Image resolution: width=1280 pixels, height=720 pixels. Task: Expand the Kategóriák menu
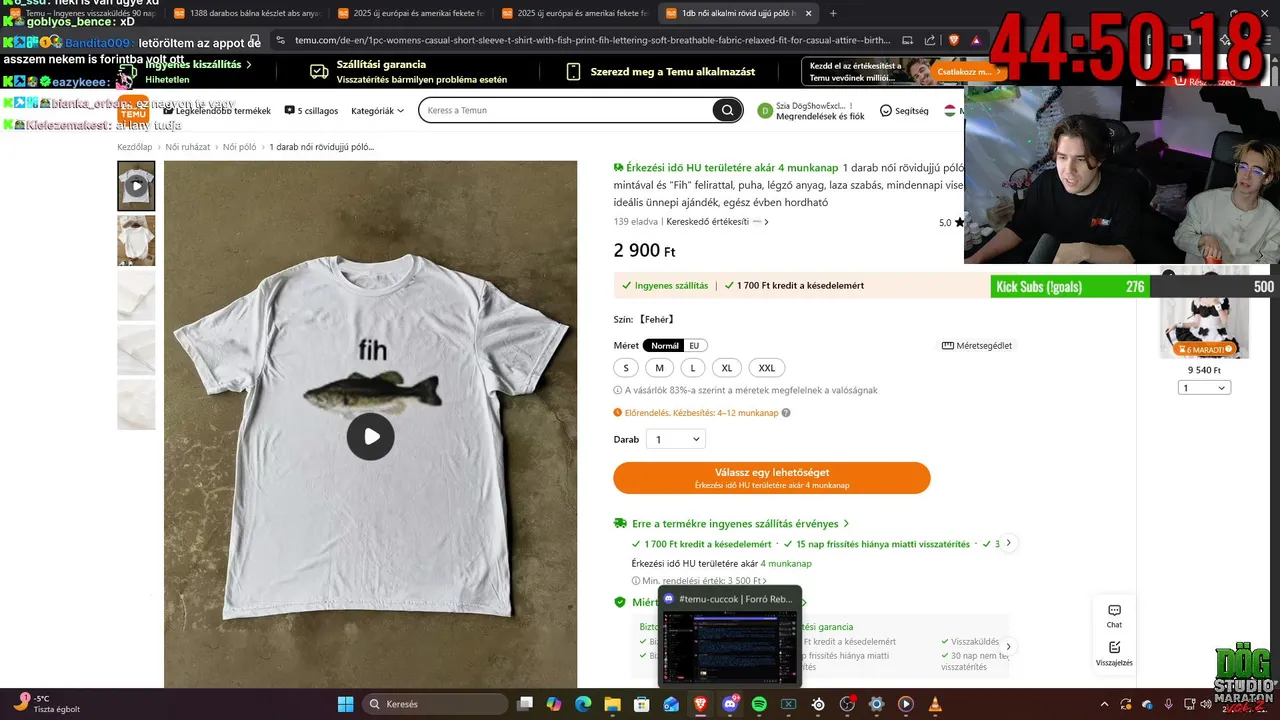pos(378,111)
